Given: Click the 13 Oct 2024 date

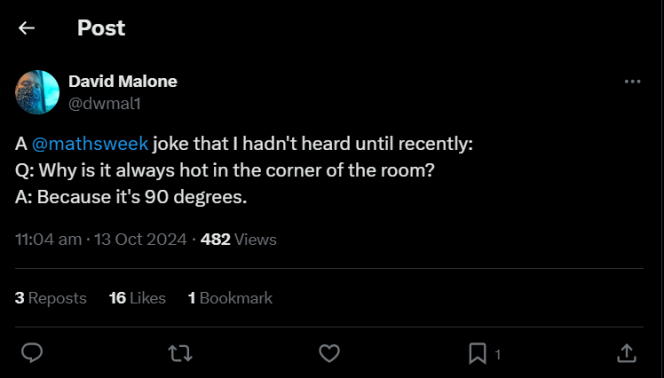Looking at the screenshot, I should click(140, 240).
